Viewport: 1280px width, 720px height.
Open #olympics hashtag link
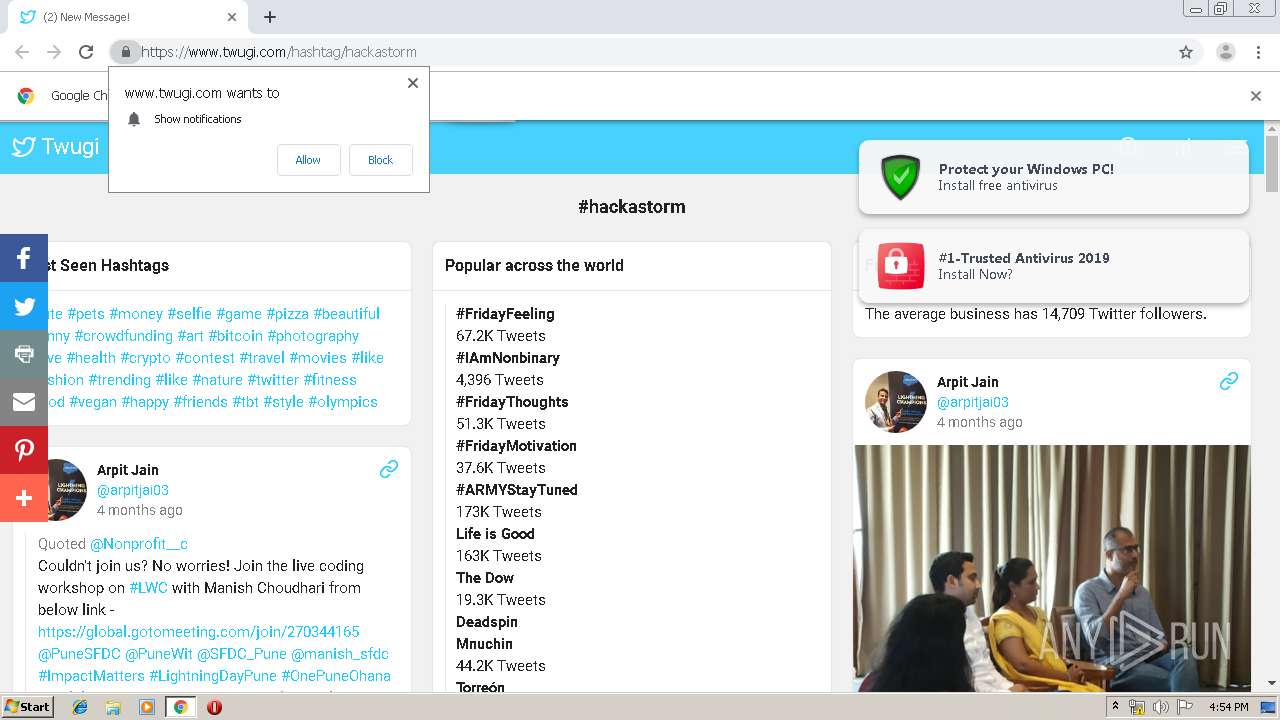tap(343, 402)
